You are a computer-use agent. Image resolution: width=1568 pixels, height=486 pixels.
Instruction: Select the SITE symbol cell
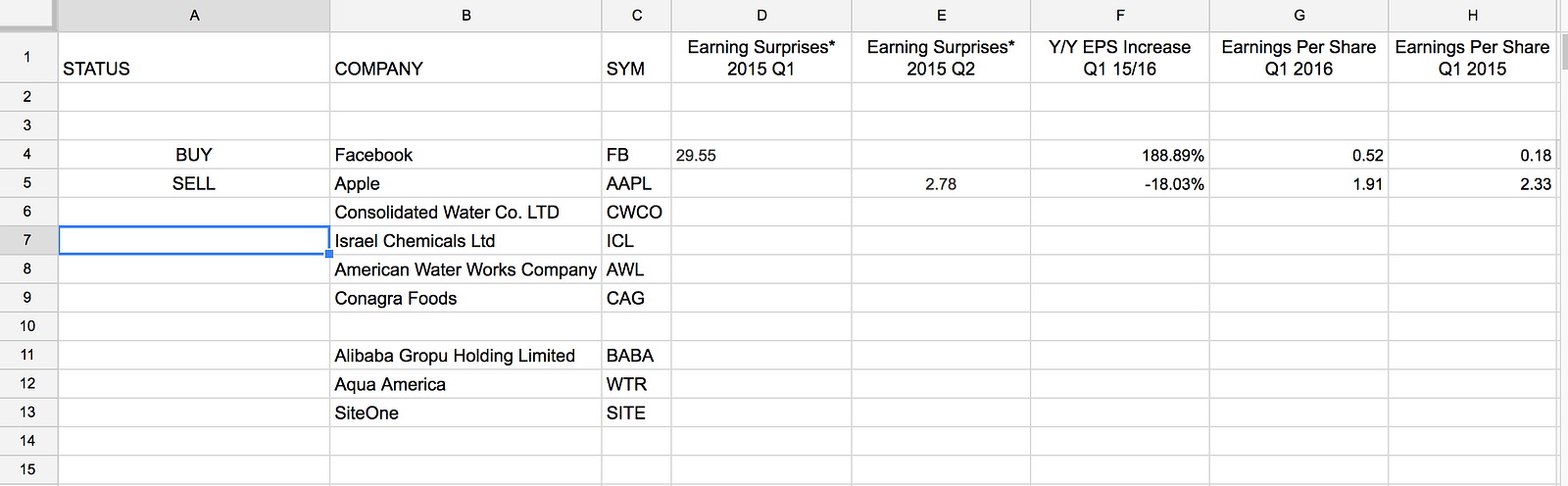636,413
